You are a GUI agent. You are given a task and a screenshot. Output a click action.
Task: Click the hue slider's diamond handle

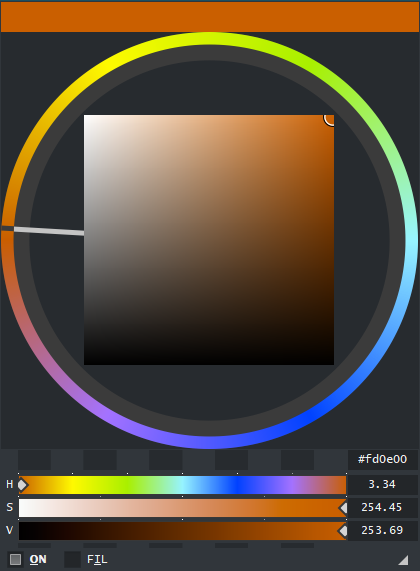tap(23, 485)
